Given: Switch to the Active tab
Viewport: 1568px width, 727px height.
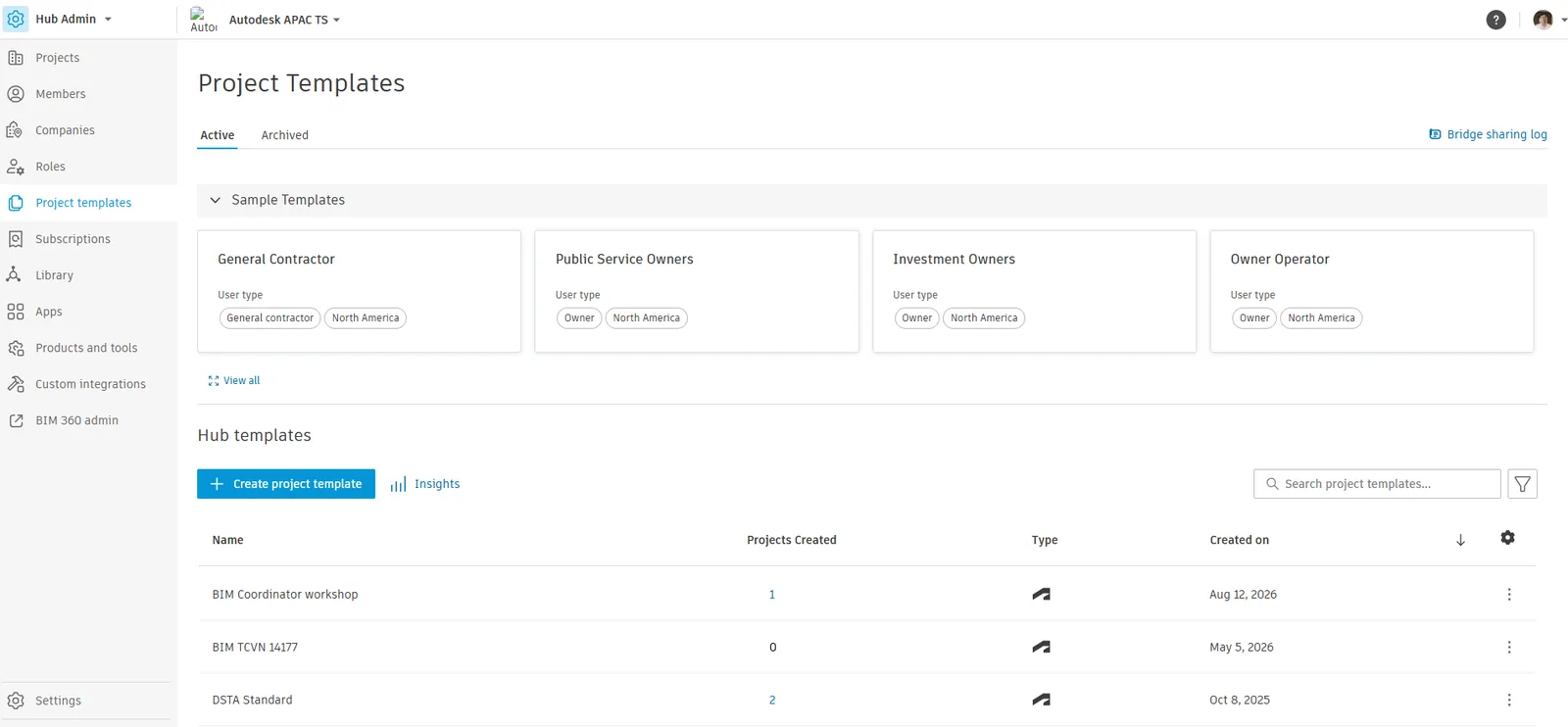Looking at the screenshot, I should 218,135.
